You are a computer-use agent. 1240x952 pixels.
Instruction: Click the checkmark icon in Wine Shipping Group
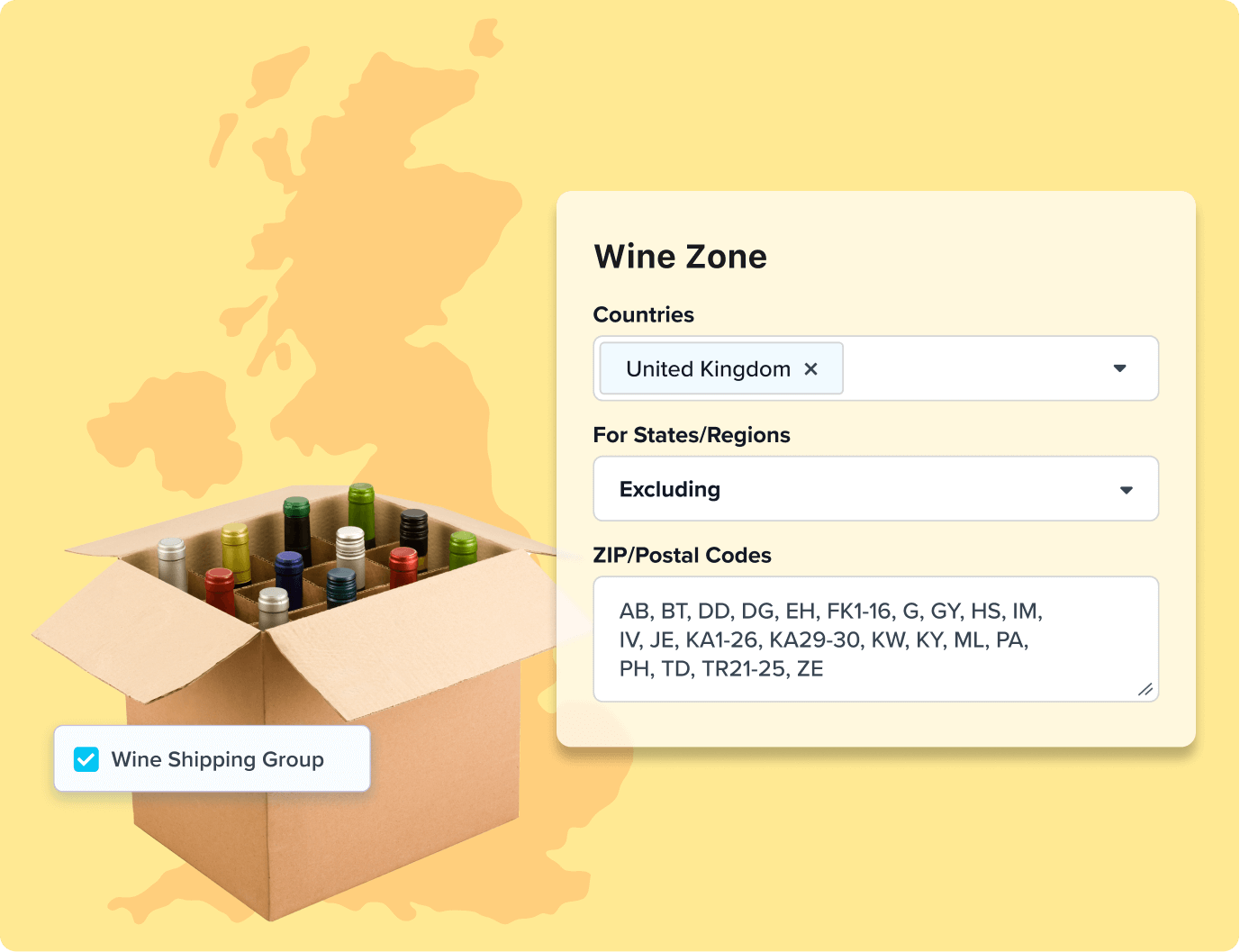click(86, 759)
